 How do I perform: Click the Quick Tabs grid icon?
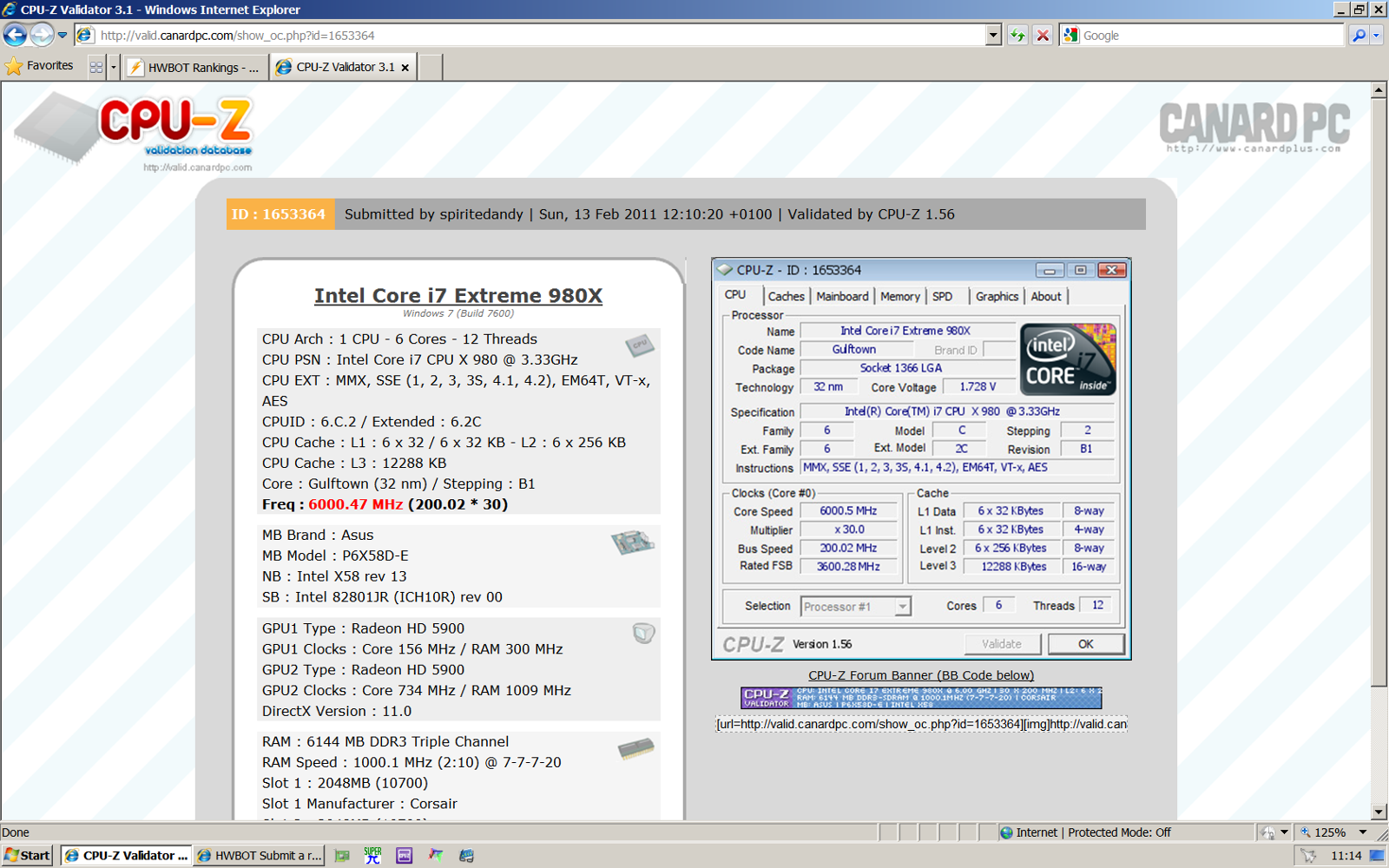96,67
